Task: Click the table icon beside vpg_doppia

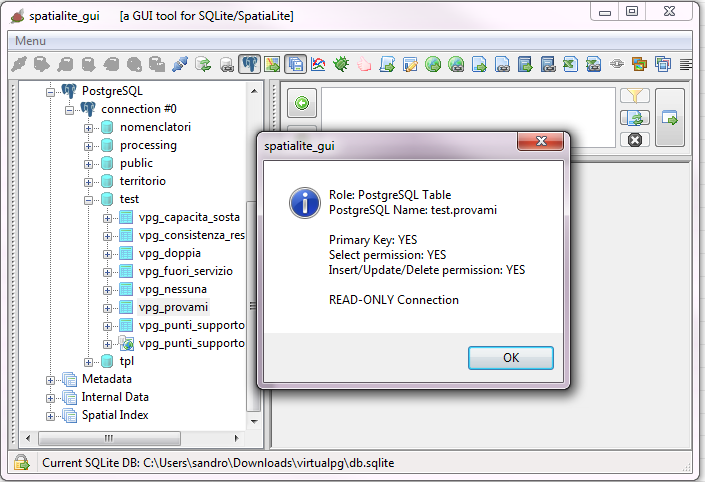Action: (x=126, y=254)
